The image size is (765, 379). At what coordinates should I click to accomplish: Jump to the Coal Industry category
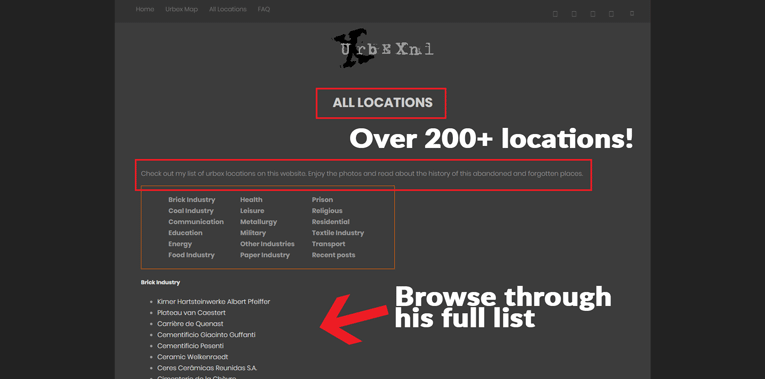click(x=191, y=211)
